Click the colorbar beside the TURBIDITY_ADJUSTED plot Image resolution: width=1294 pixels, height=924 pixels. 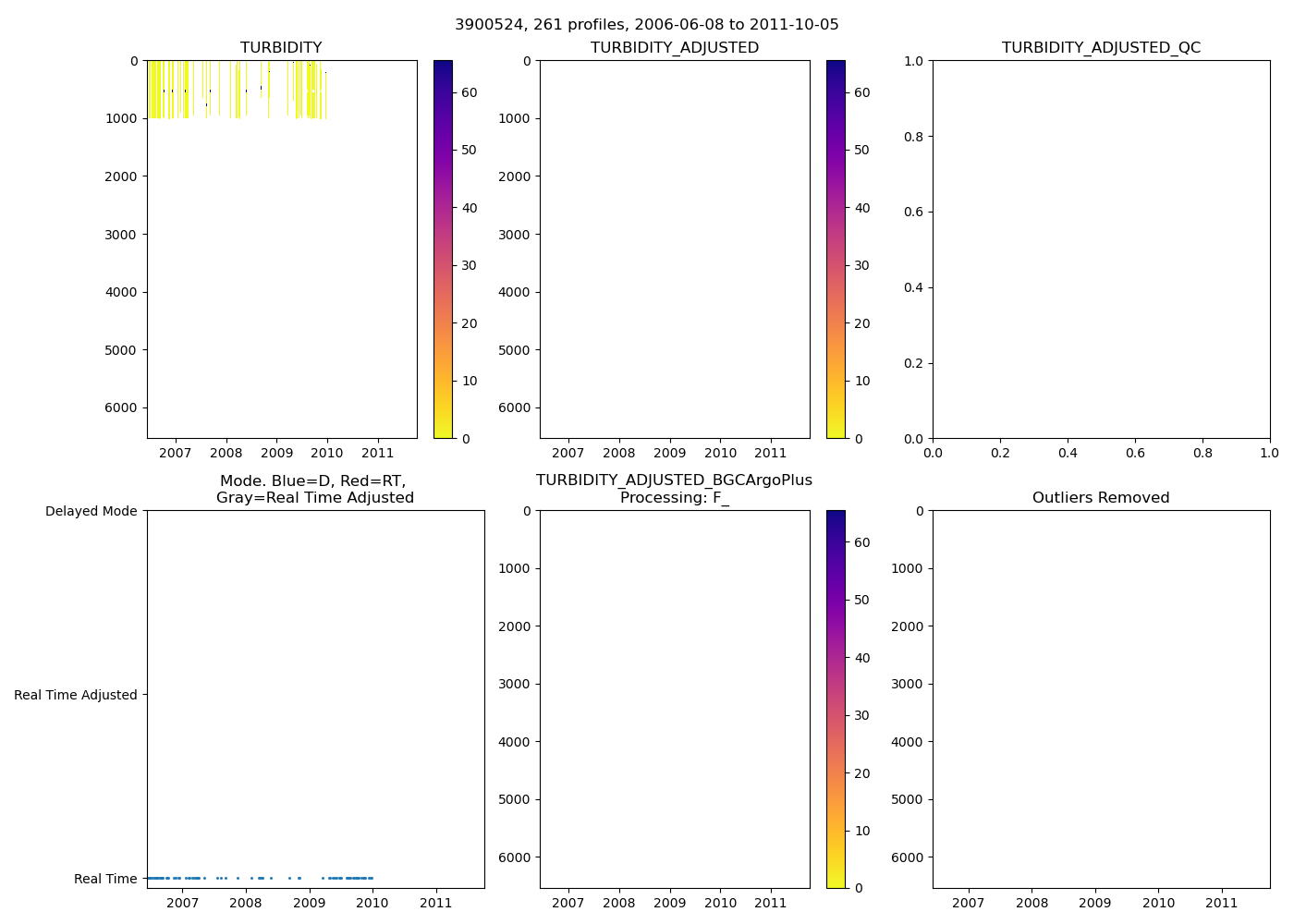click(x=836, y=249)
